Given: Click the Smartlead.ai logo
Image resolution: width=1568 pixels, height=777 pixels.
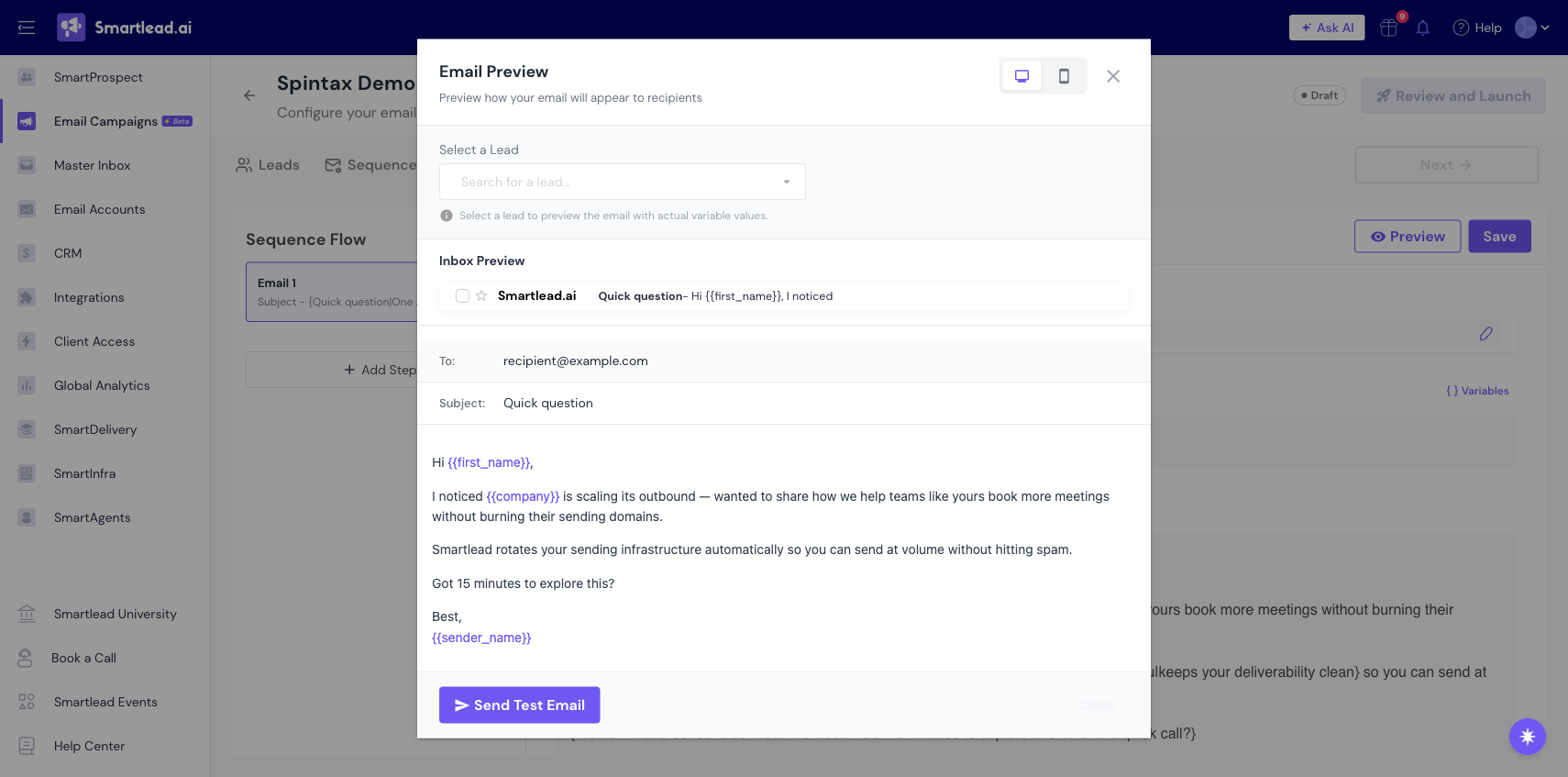Looking at the screenshot, I should point(125,28).
